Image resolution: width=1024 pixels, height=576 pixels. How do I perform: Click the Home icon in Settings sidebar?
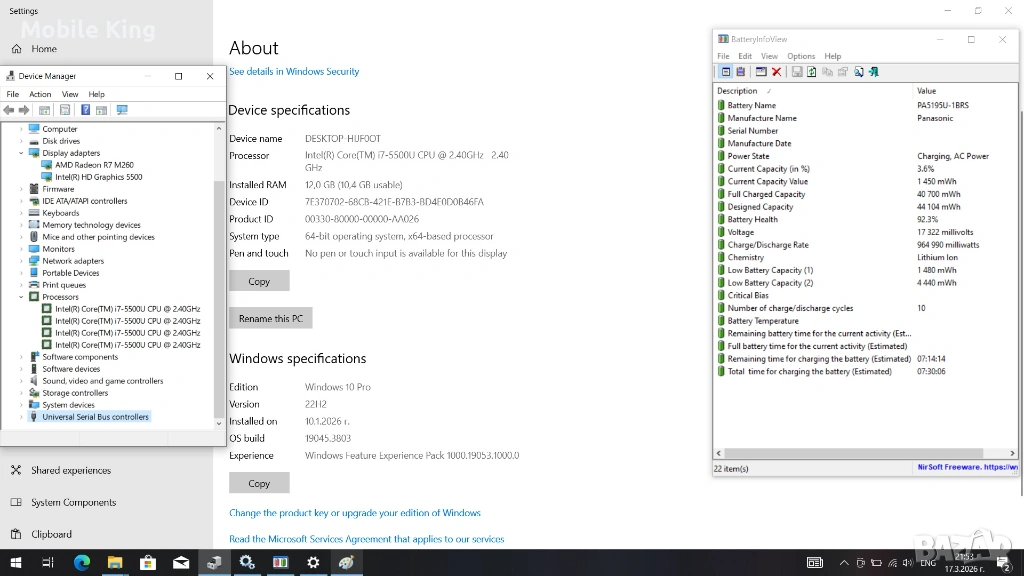point(17,49)
